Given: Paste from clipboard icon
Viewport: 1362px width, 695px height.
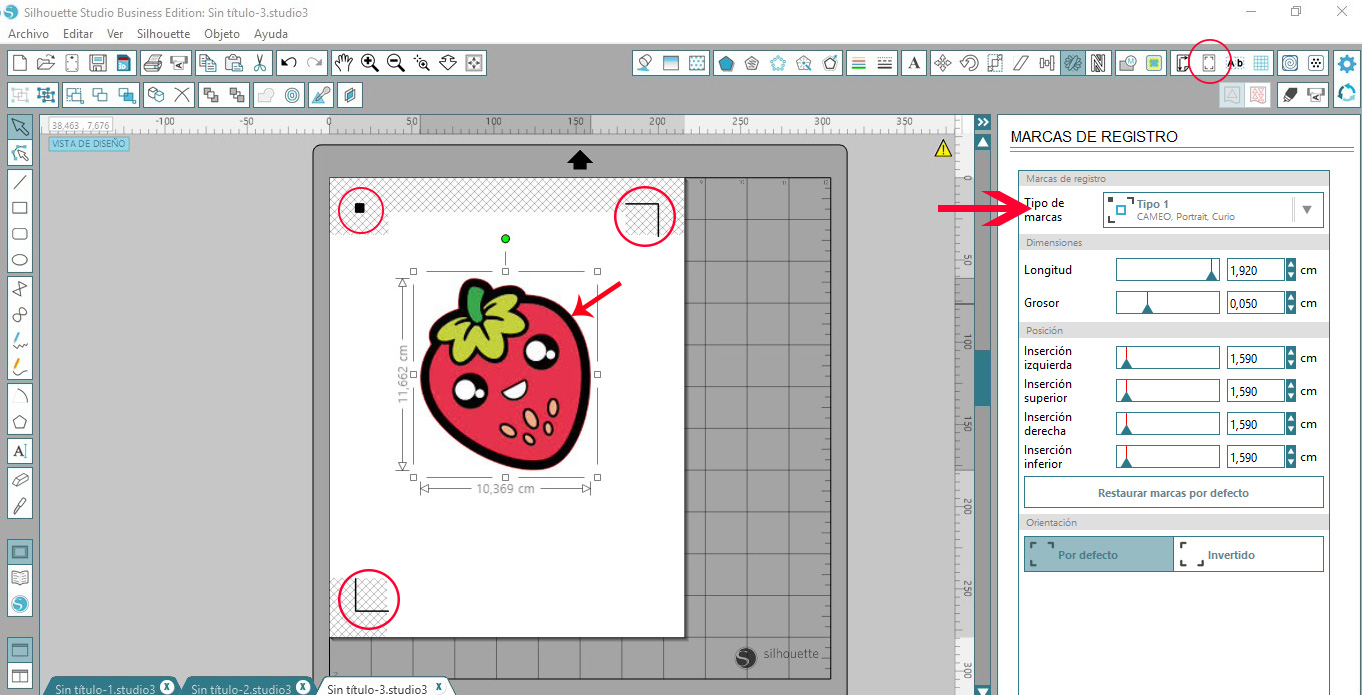Looking at the screenshot, I should (x=233, y=63).
